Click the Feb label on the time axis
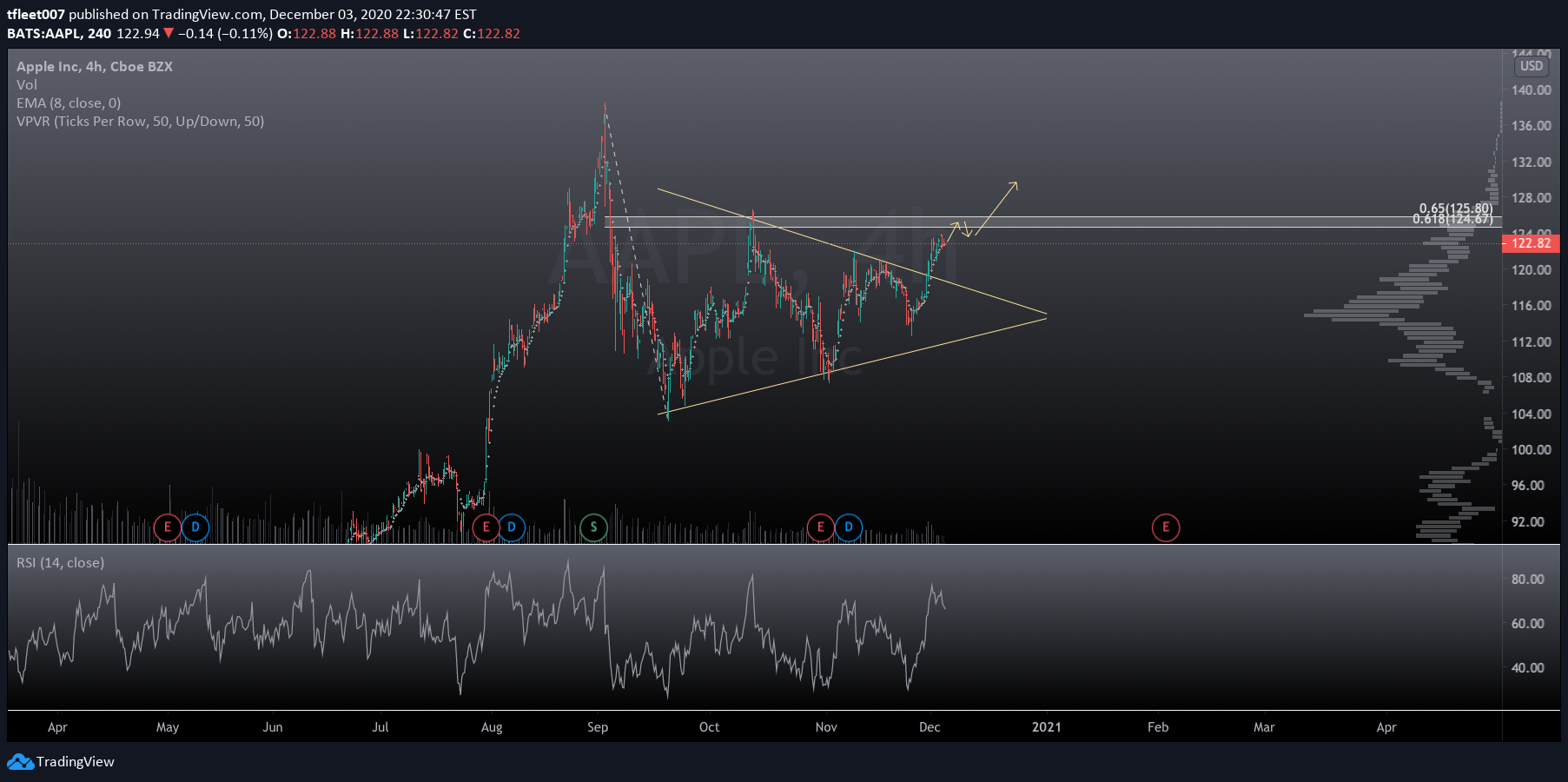1568x782 pixels. coord(1158,727)
